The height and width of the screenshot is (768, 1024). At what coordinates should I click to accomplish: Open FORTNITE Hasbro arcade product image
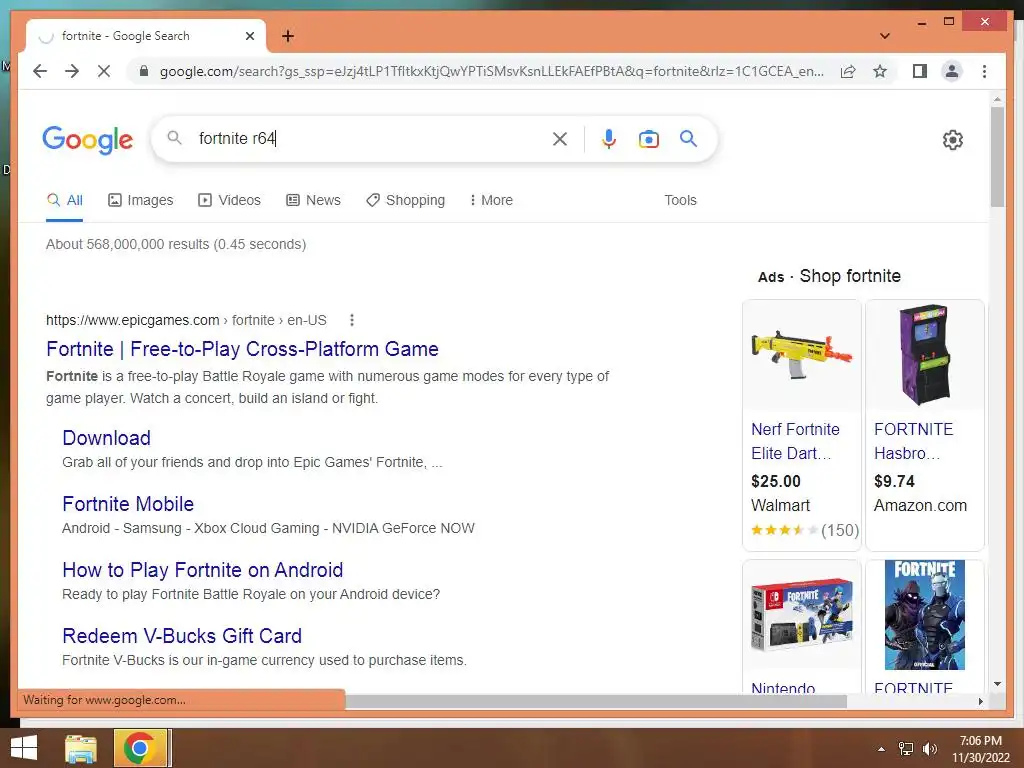tap(925, 355)
